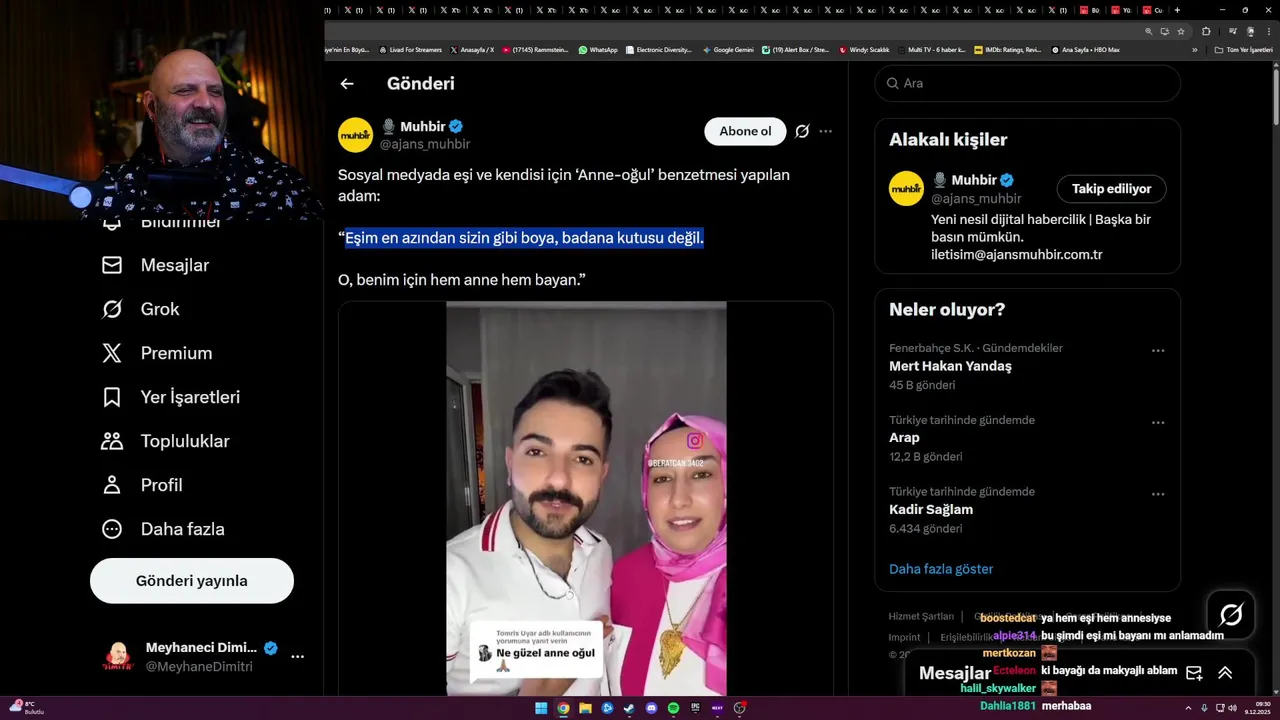Screen dimensions: 1280x720
Task: Open OBS Studio from the taskbar
Action: pyautogui.click(x=740, y=708)
